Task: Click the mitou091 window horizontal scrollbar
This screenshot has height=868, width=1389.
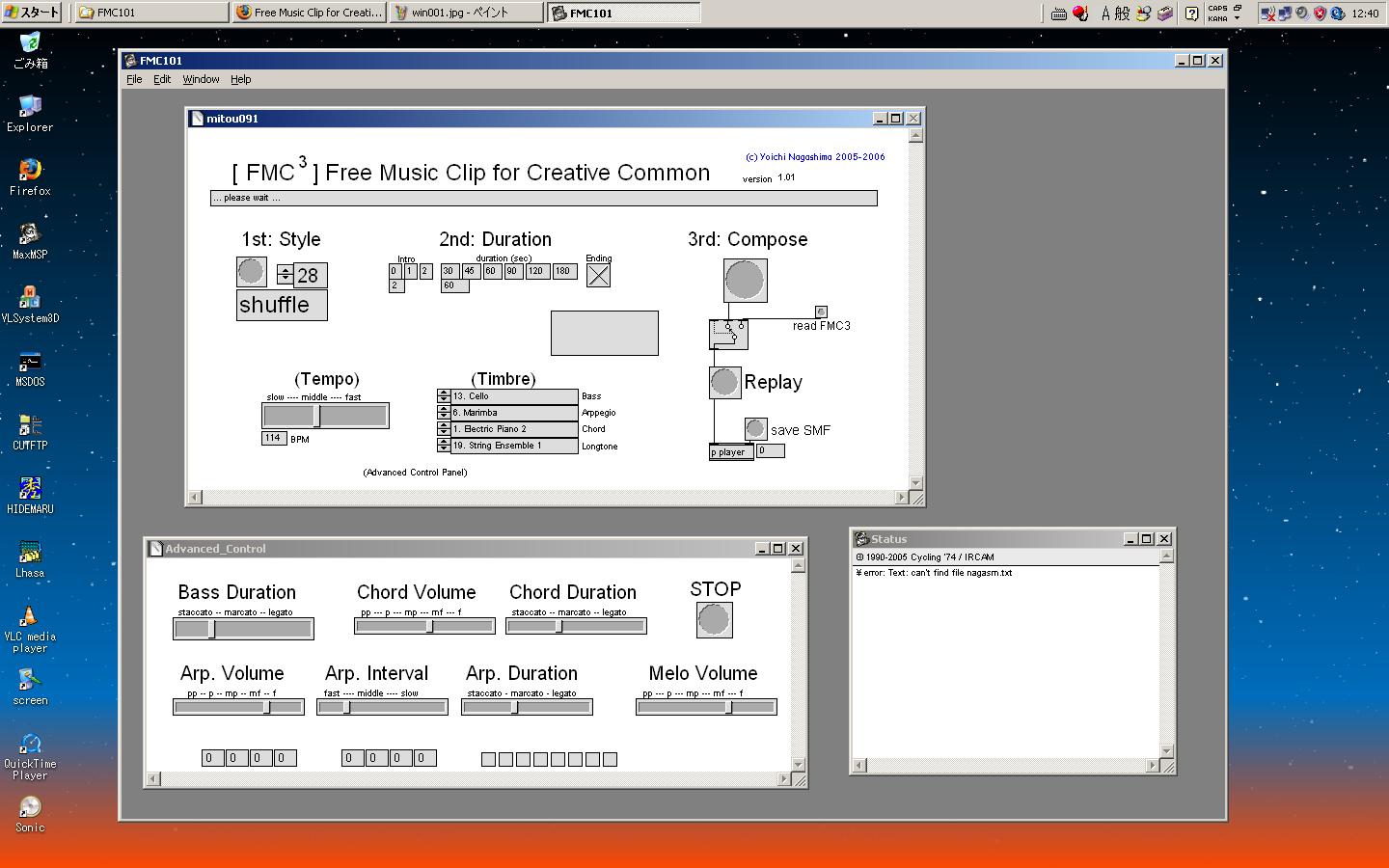Action: click(x=549, y=498)
